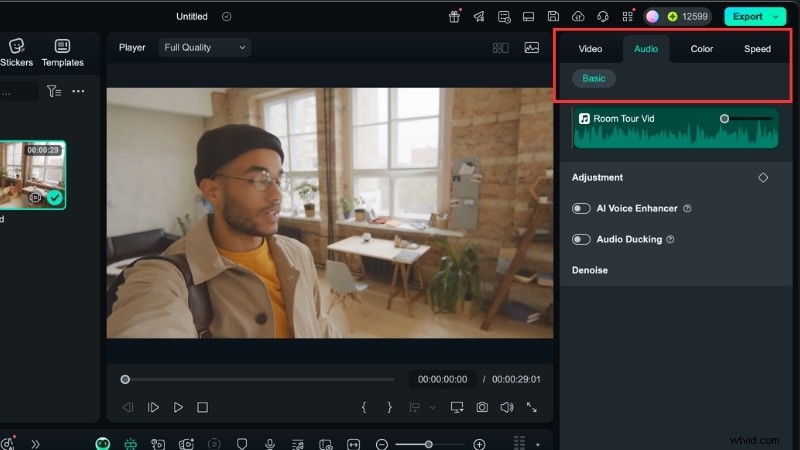The height and width of the screenshot is (450, 800).
Task: Set mark-out with right curly brace
Action: (389, 407)
